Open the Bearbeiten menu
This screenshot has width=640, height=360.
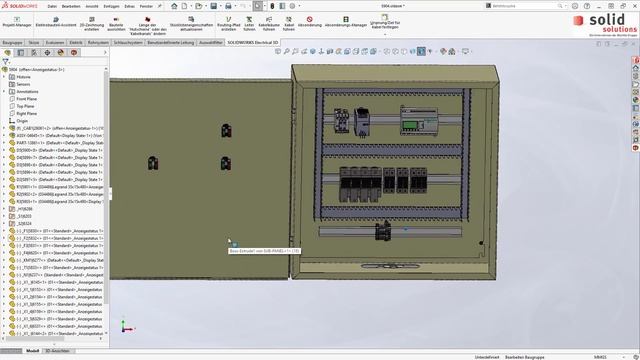pos(71,7)
